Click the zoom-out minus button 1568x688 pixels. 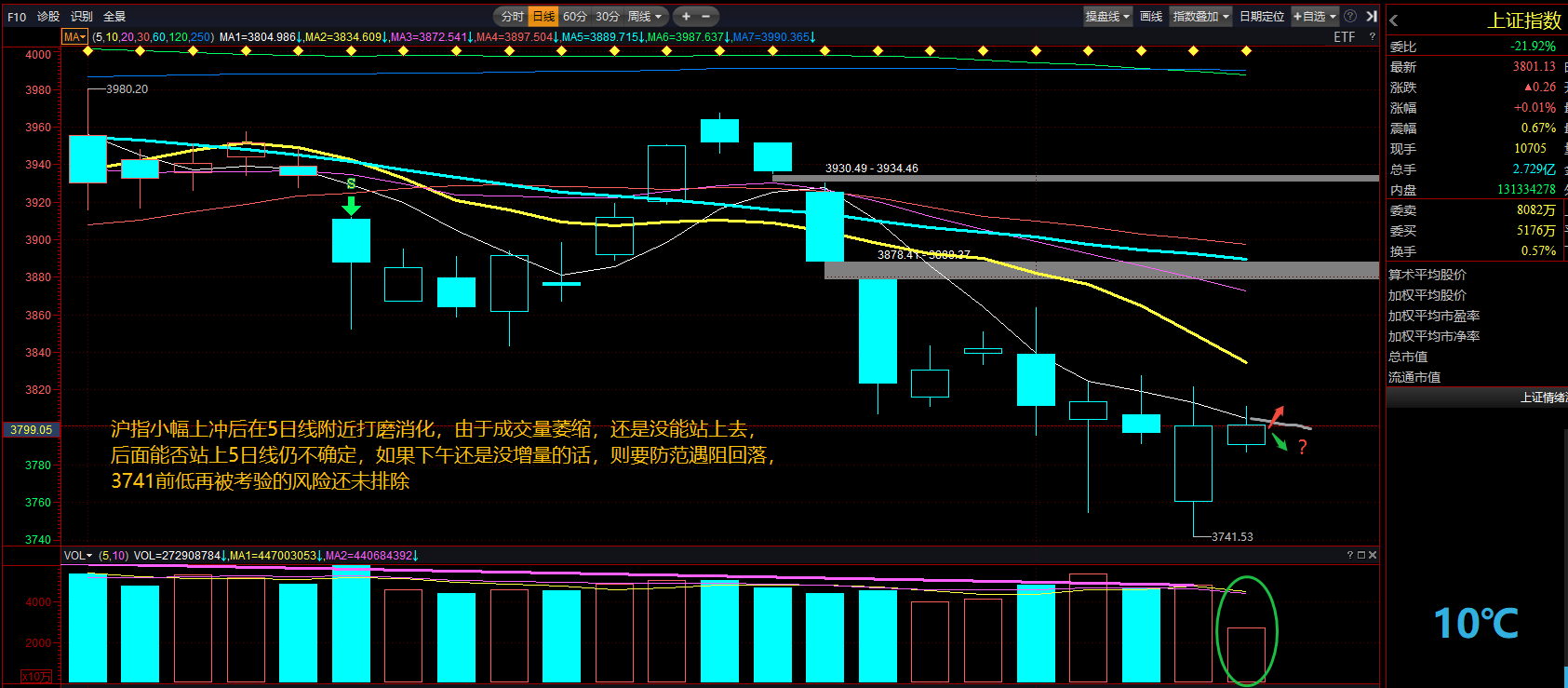click(706, 16)
